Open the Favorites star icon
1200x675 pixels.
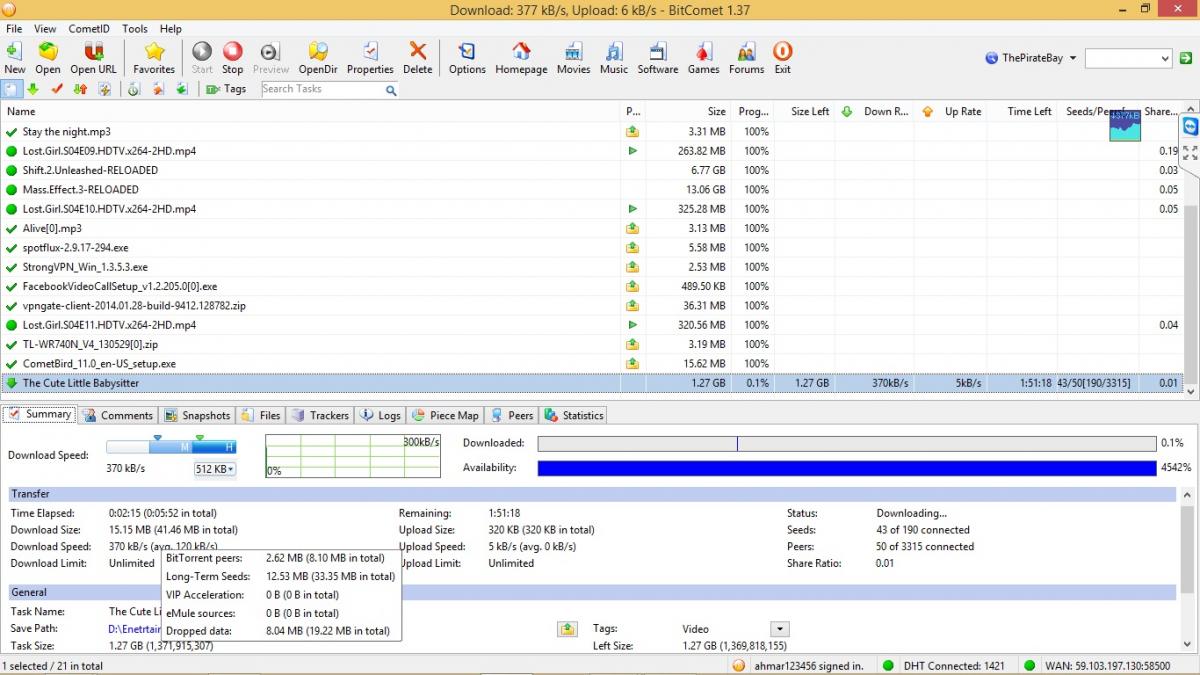154,58
